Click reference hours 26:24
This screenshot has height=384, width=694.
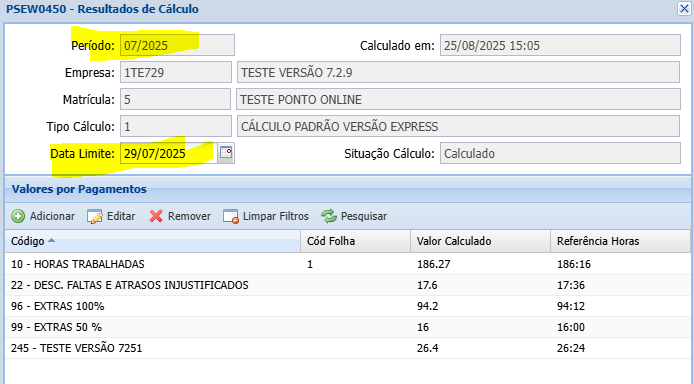(x=571, y=348)
